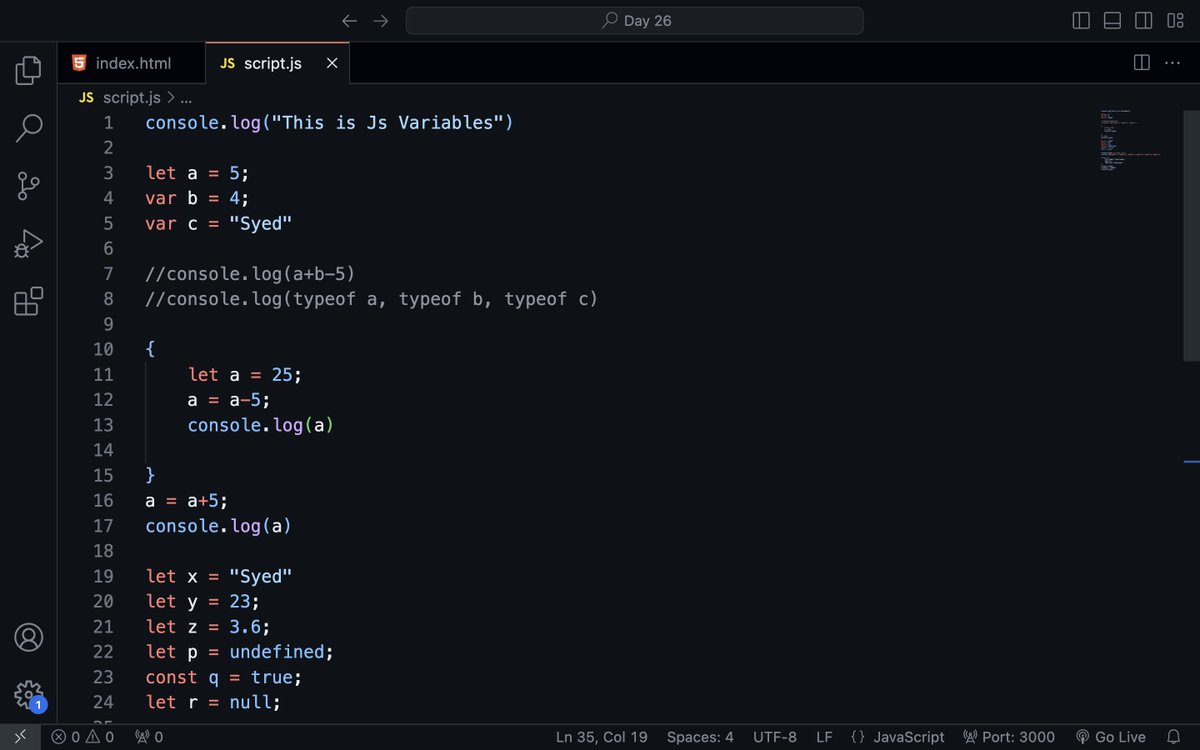Click the closing brace on line 15
This screenshot has height=750, width=1200.
point(150,475)
